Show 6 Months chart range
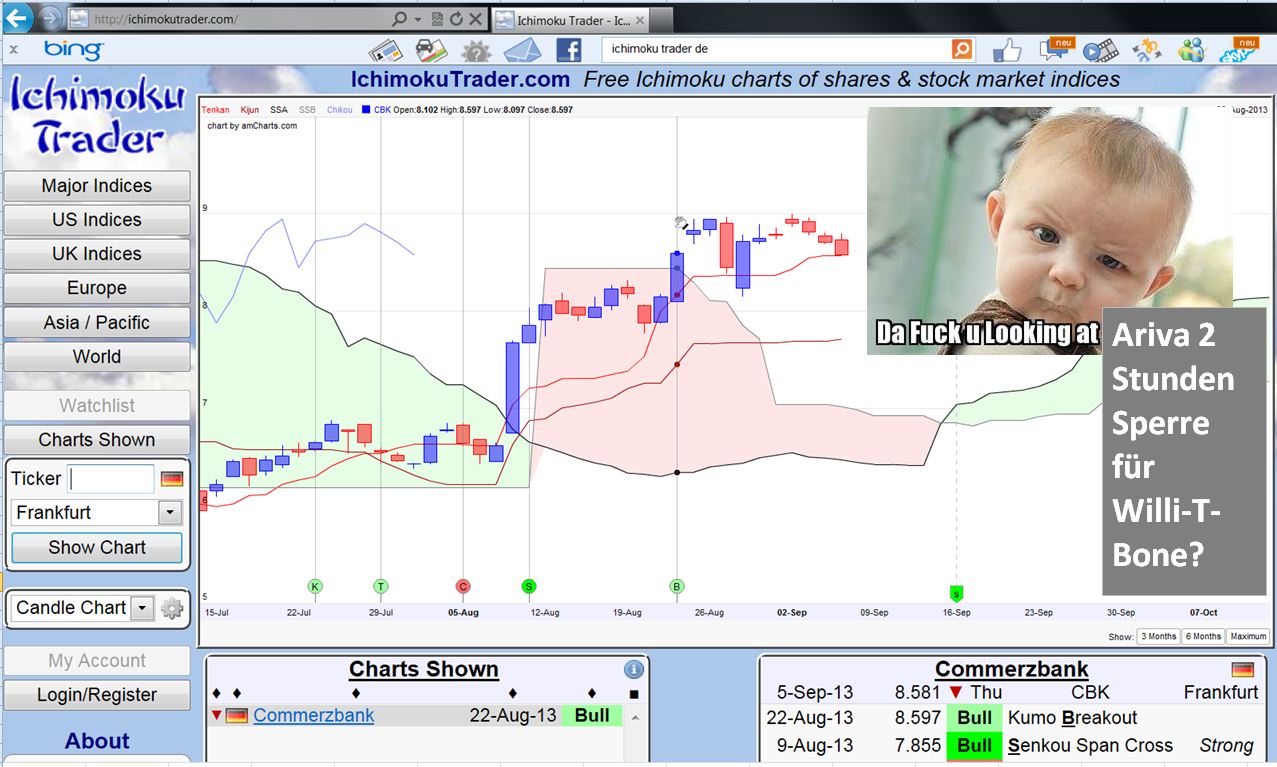 (x=1203, y=636)
